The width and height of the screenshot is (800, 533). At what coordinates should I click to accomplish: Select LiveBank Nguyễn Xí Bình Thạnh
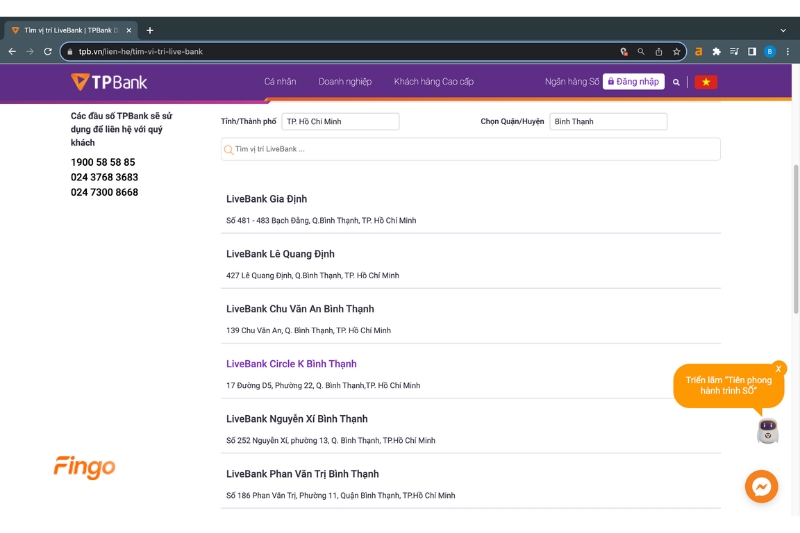[x=297, y=419]
